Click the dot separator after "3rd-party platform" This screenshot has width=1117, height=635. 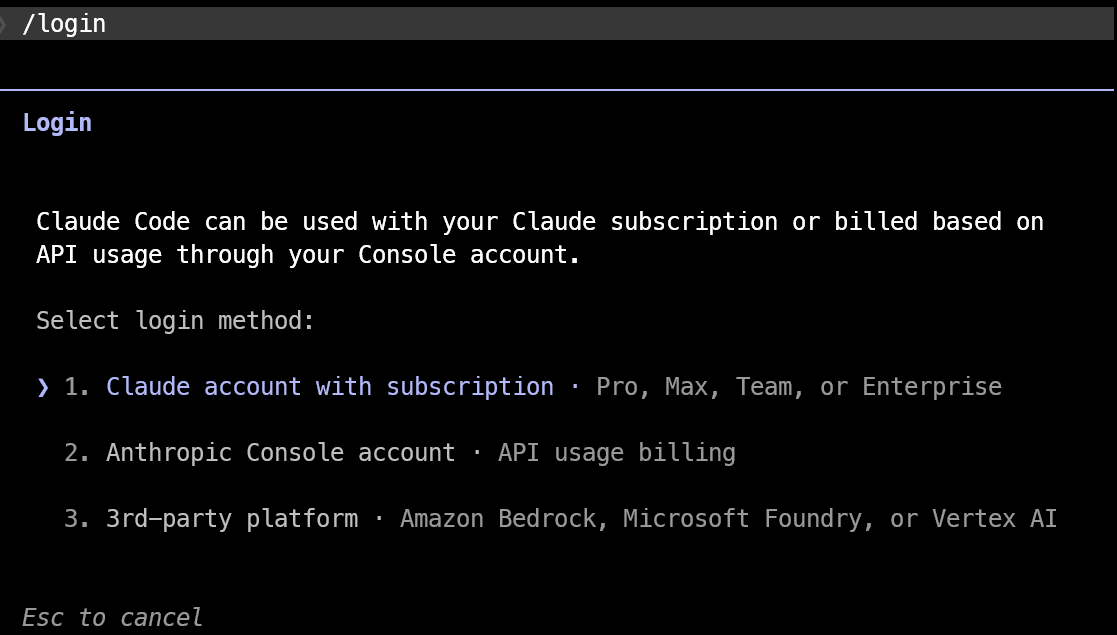point(379,519)
